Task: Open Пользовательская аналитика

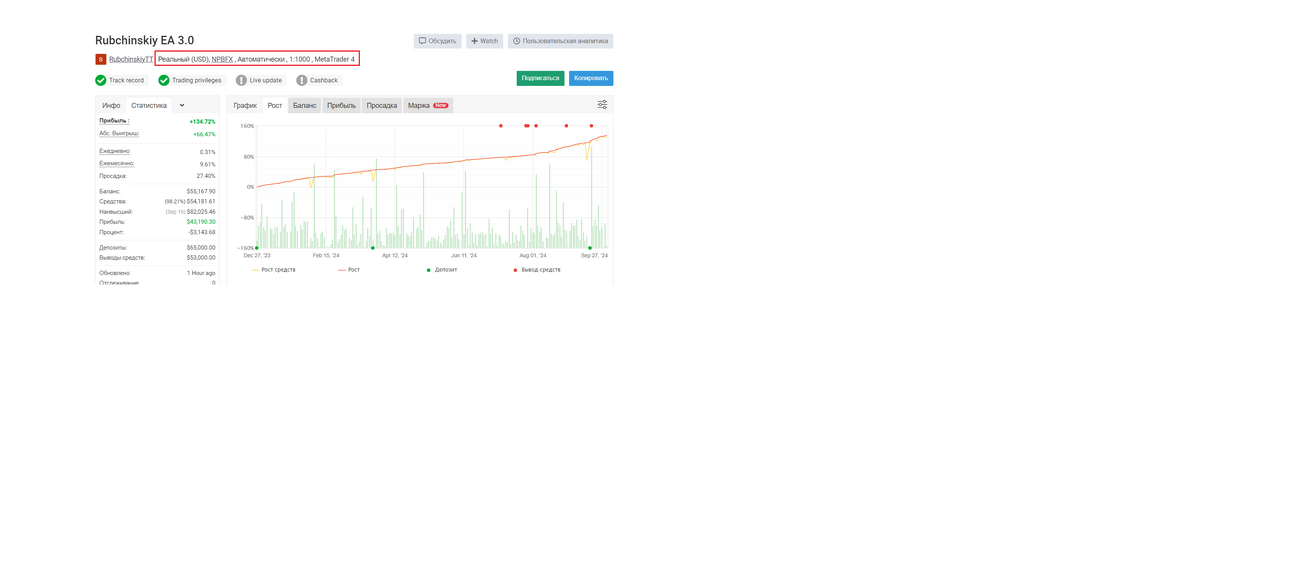Action: pos(560,41)
